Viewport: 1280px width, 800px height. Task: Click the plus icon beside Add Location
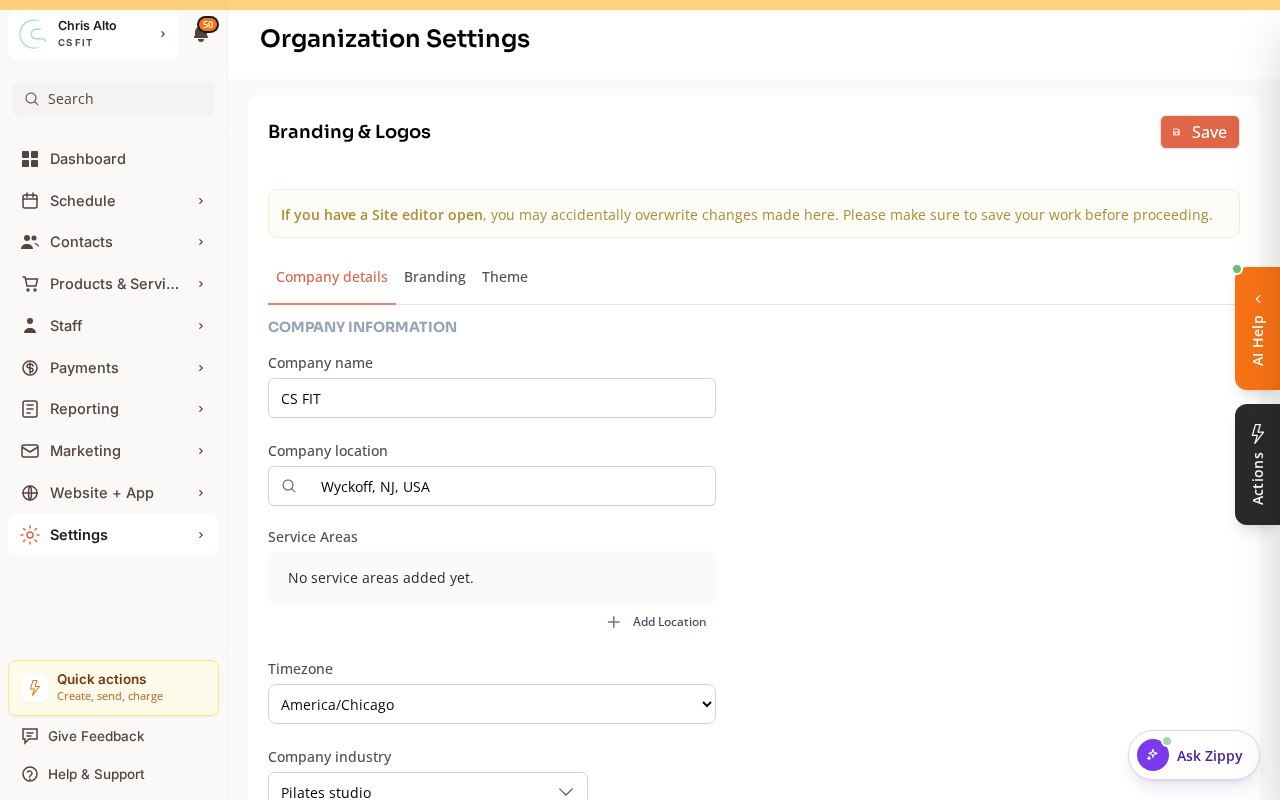point(614,622)
